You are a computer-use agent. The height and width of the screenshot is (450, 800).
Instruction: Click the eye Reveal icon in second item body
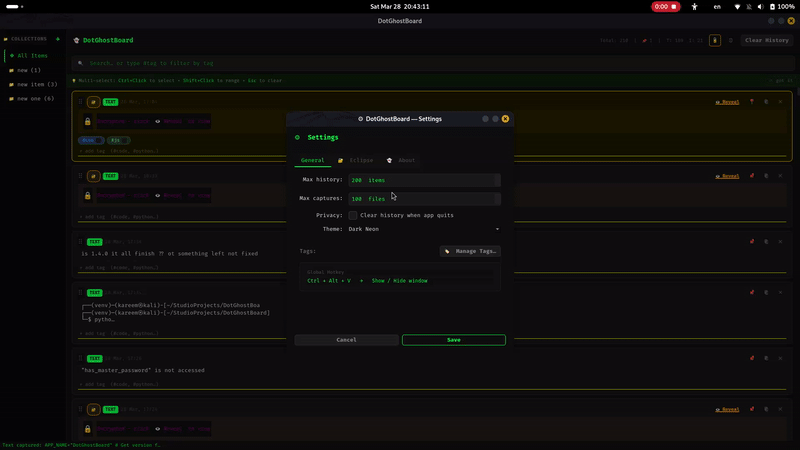tap(158, 195)
